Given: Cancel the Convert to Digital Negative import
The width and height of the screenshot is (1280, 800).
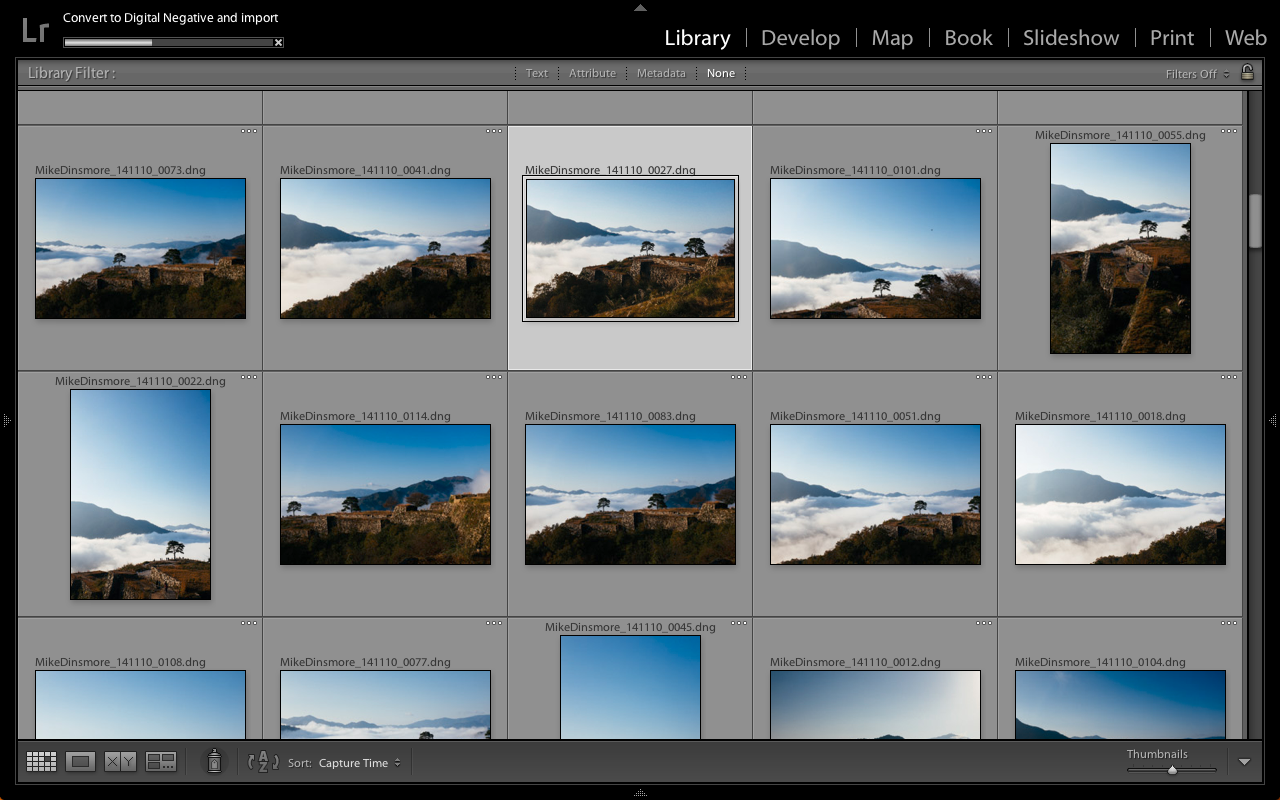Looking at the screenshot, I should click(x=278, y=42).
